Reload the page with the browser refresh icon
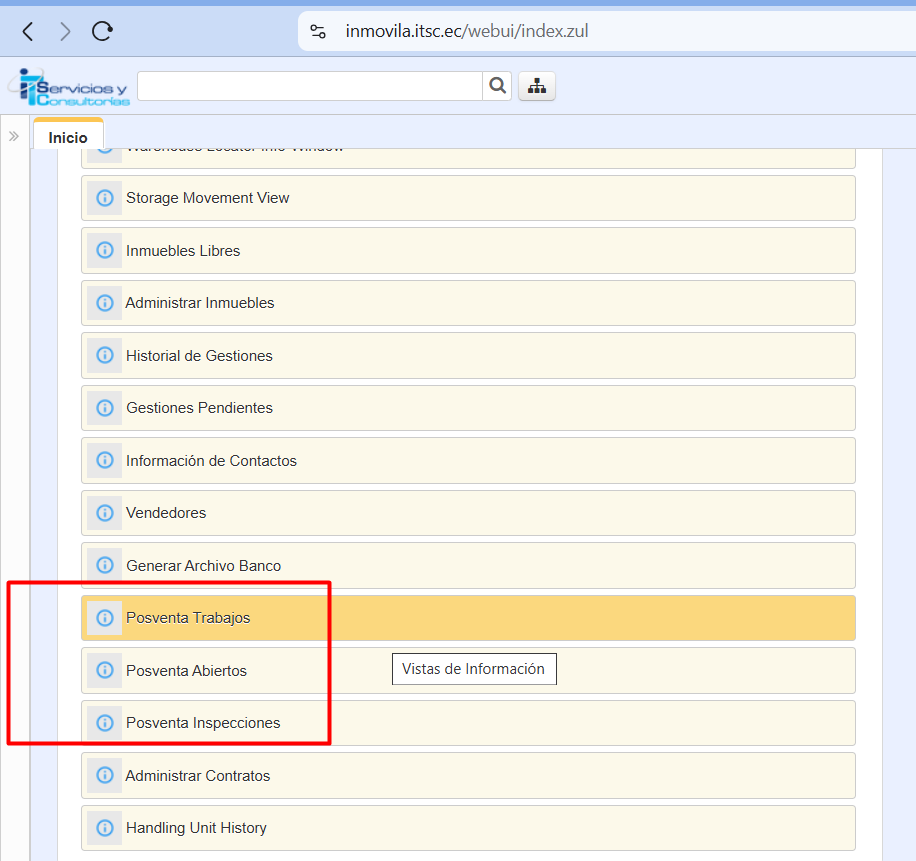Screen dimensions: 916x861 [x=102, y=31]
